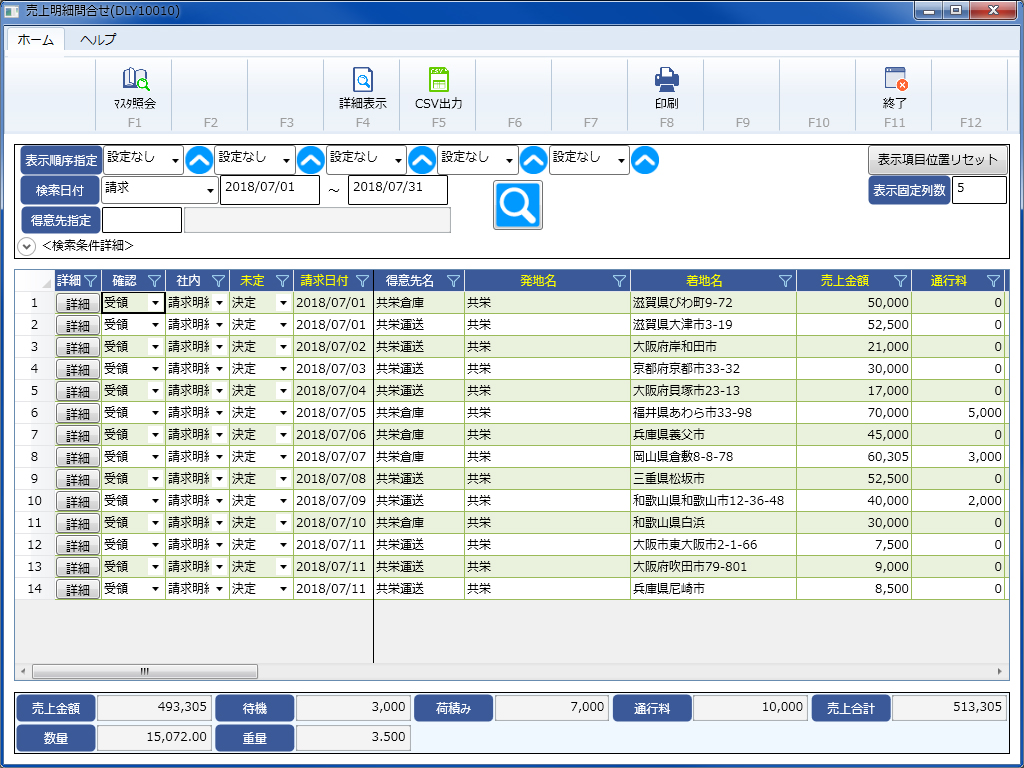The image size is (1024, 768).
Task: Click the start date field 2018/07/01
Action: (270, 190)
